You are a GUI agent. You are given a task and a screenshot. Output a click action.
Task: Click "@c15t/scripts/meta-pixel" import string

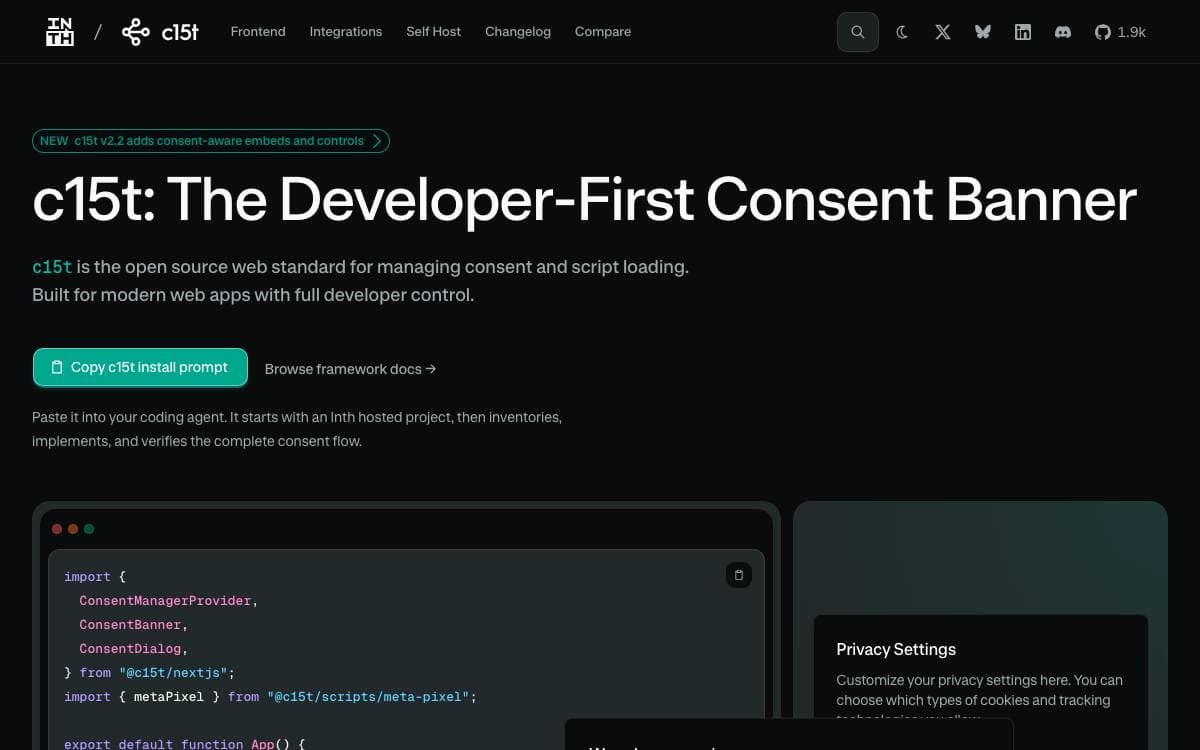368,697
